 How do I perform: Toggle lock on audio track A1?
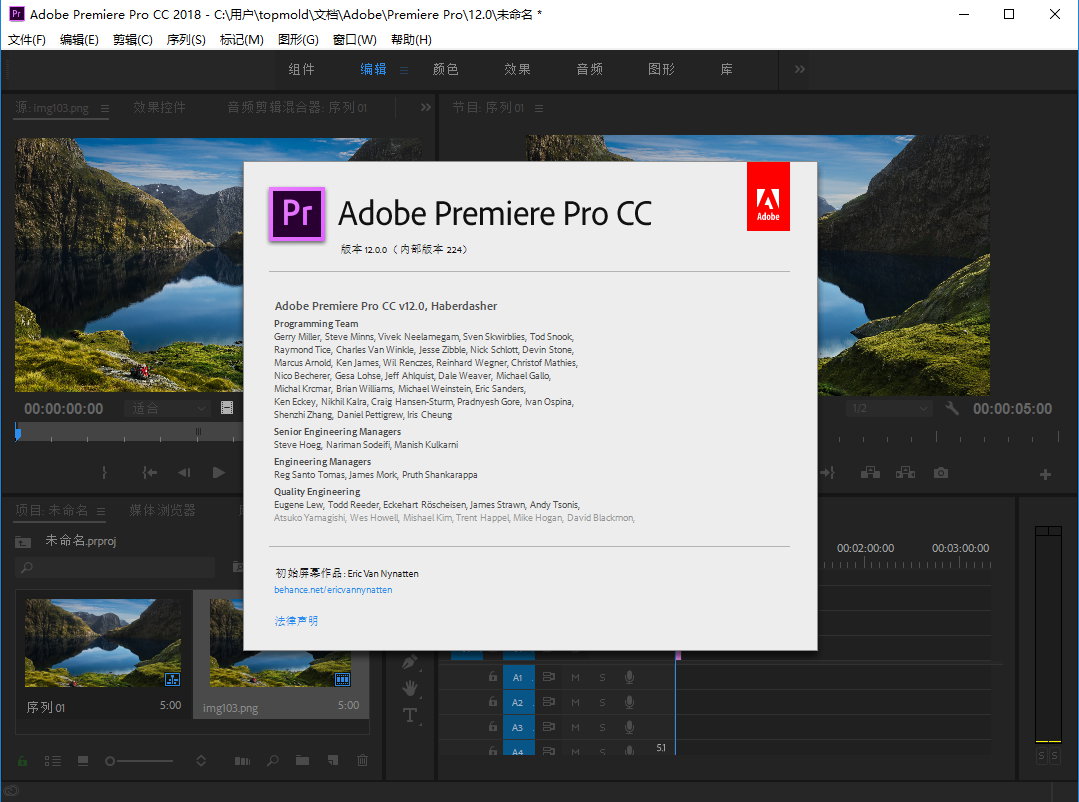[x=493, y=677]
